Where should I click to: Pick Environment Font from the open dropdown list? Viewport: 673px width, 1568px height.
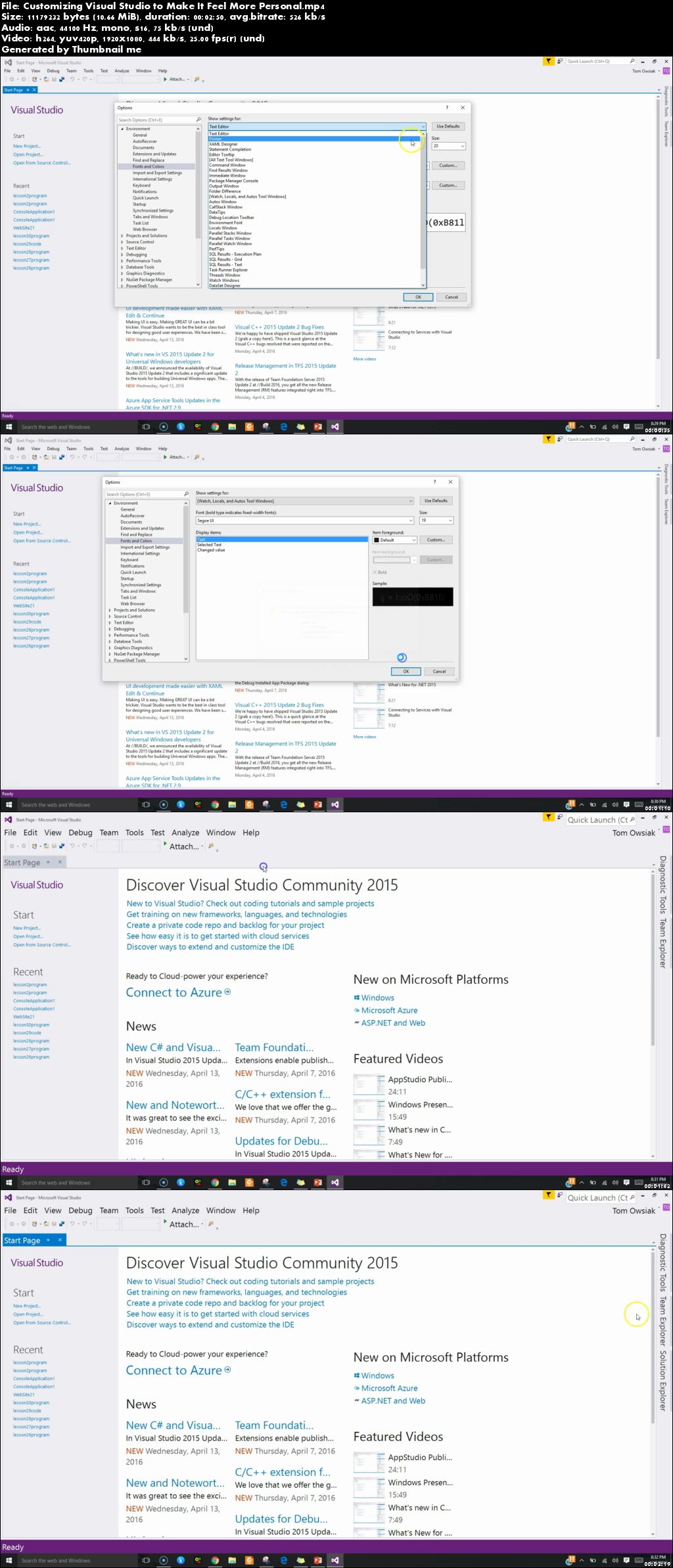pos(313,223)
